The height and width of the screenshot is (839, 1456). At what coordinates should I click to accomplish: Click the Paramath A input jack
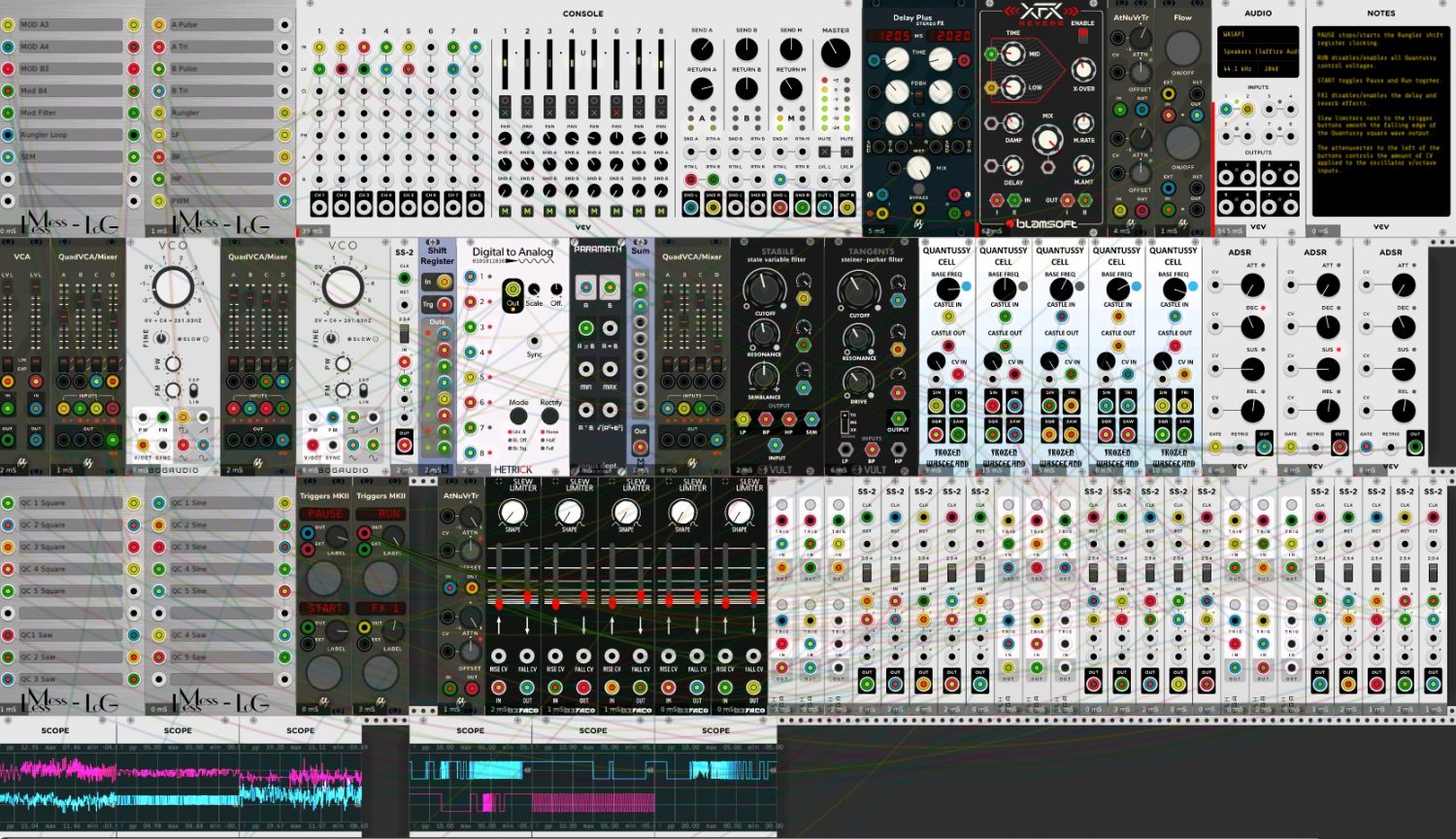[x=585, y=287]
